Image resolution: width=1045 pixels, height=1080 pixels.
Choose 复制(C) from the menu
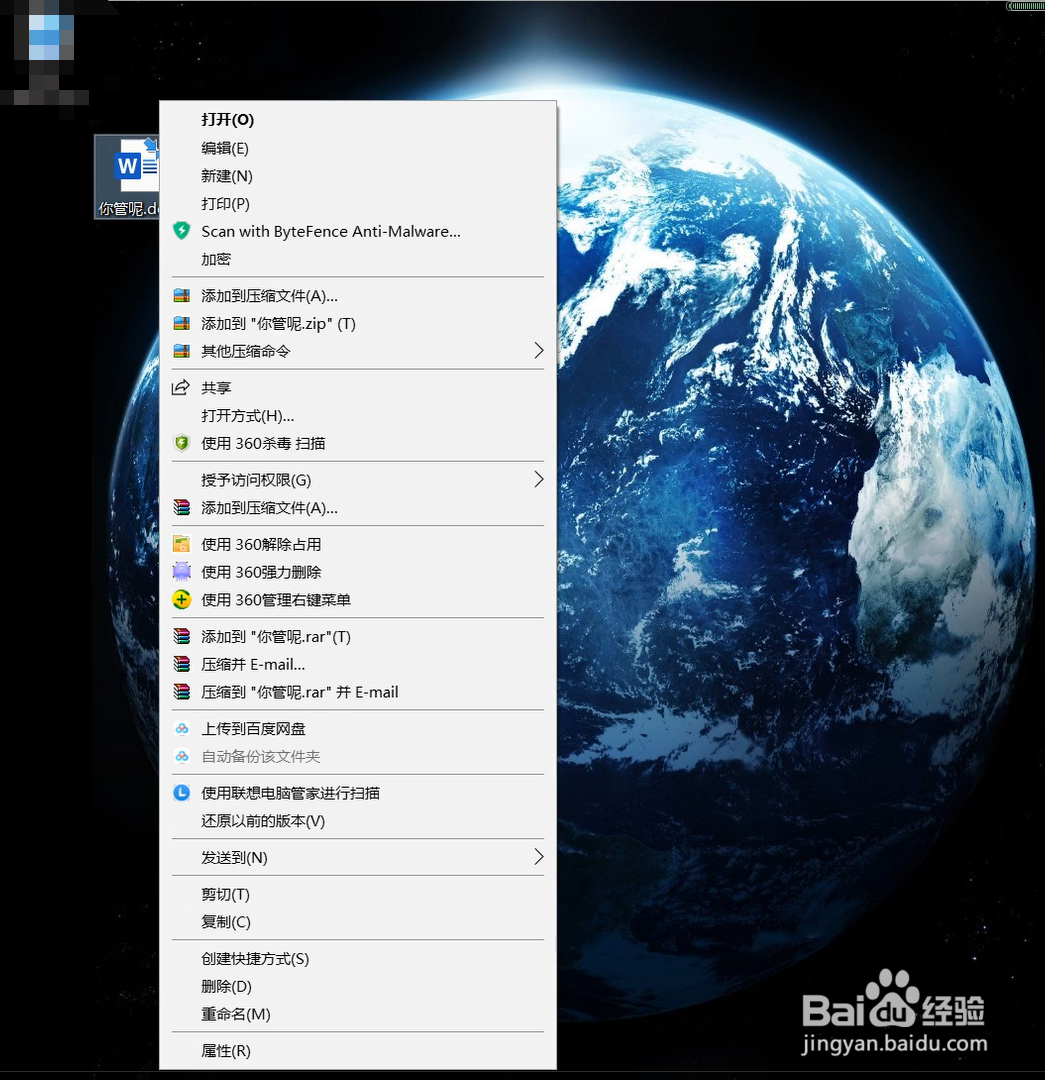coord(358,922)
